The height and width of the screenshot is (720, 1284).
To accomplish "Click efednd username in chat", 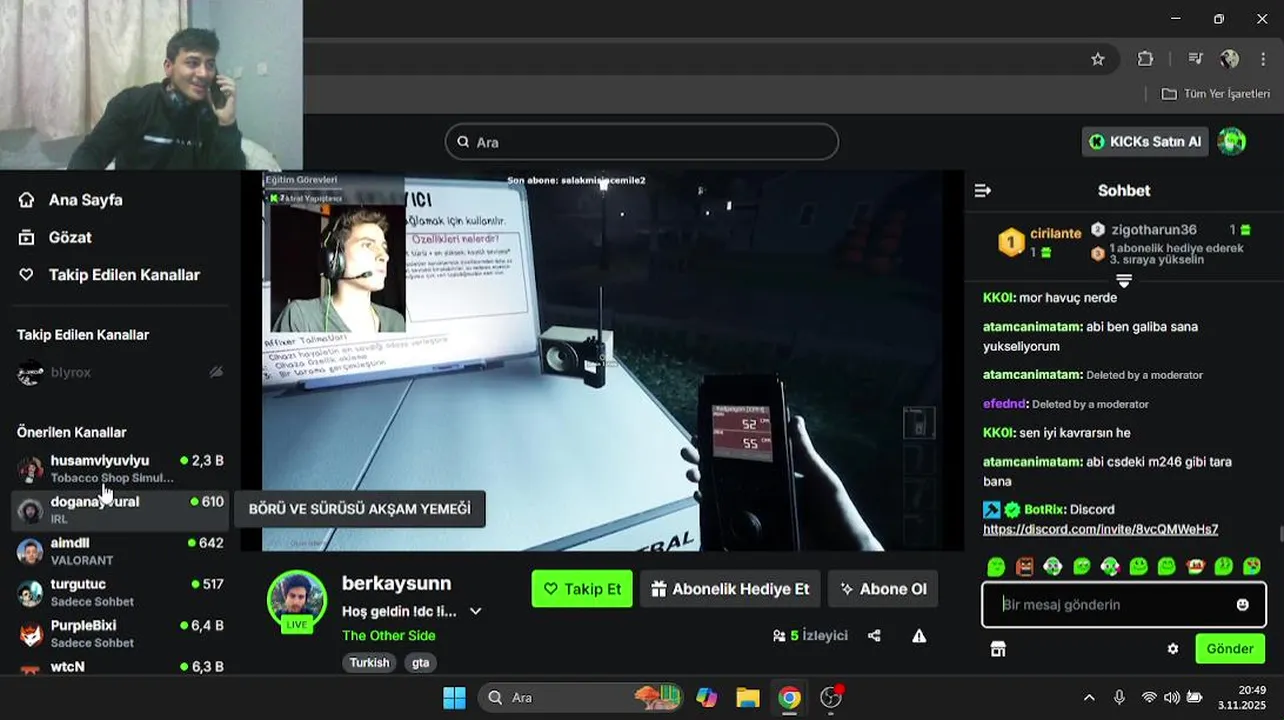I will [x=1005, y=404].
